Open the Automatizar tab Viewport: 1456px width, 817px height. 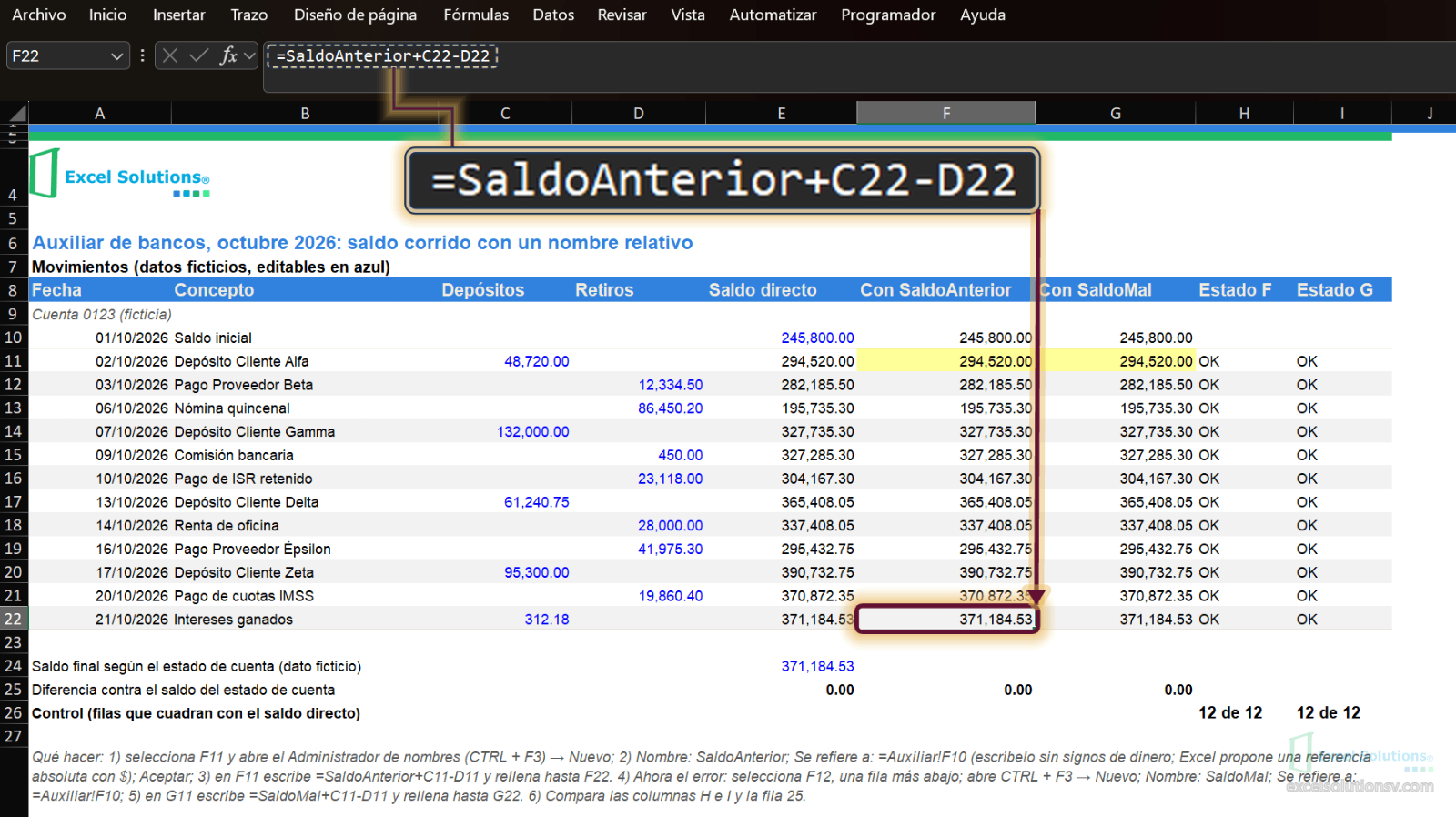773,15
